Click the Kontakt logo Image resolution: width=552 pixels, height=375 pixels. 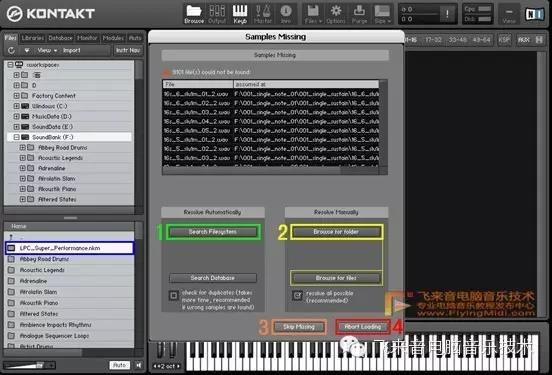click(51, 14)
